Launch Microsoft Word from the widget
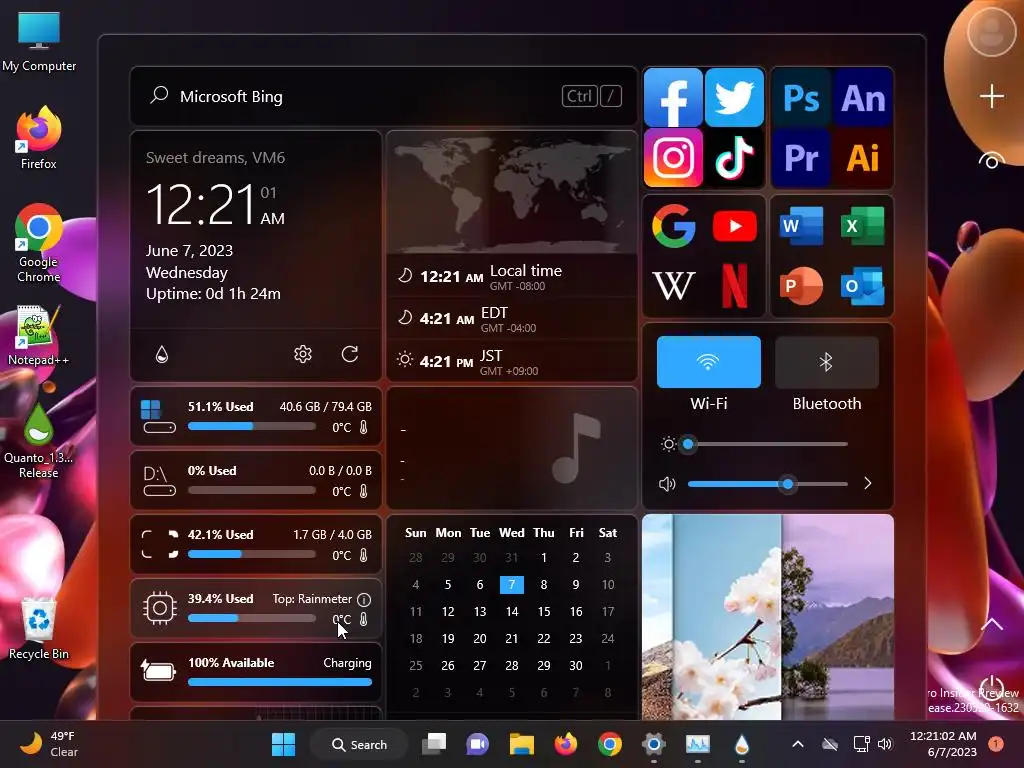The height and width of the screenshot is (768, 1024). [x=801, y=225]
